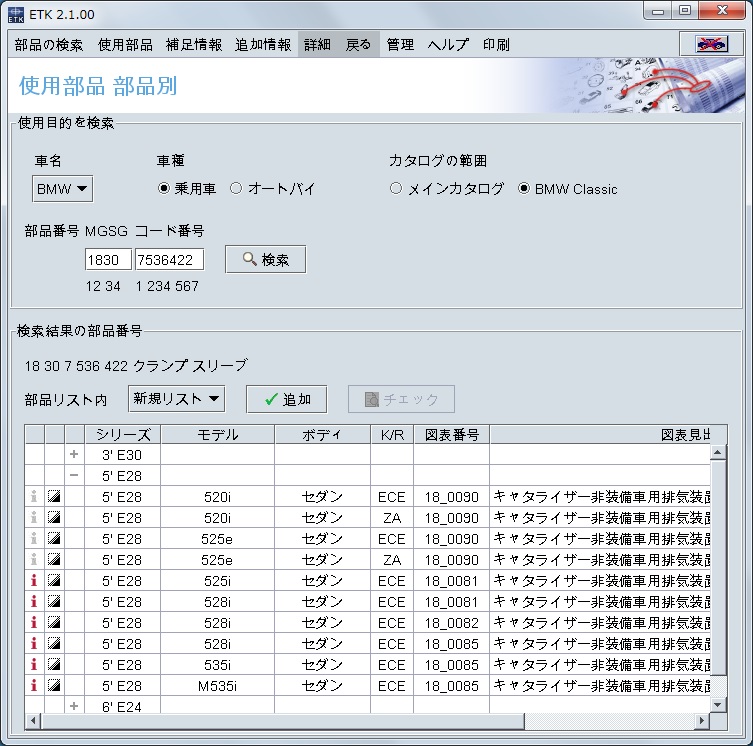The image size is (753, 746).
Task: Click the 535i model cell
Action: point(218,664)
